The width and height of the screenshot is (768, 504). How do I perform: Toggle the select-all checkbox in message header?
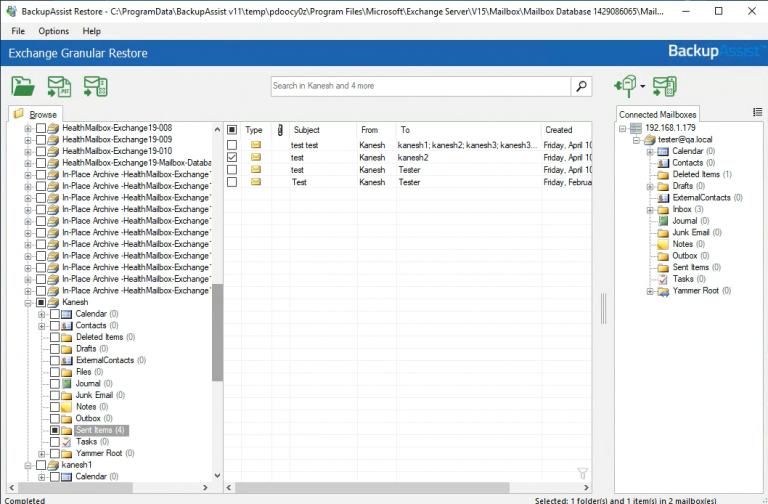pos(232,130)
